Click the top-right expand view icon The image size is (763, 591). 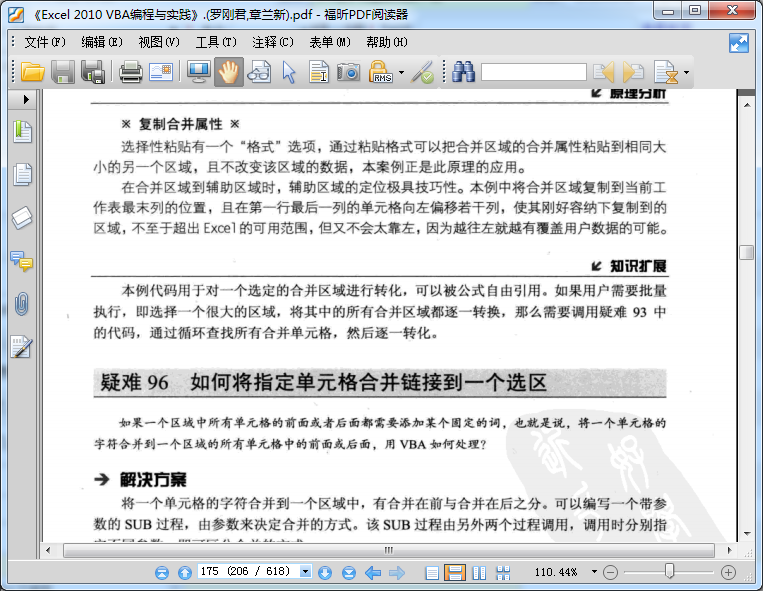click(739, 43)
